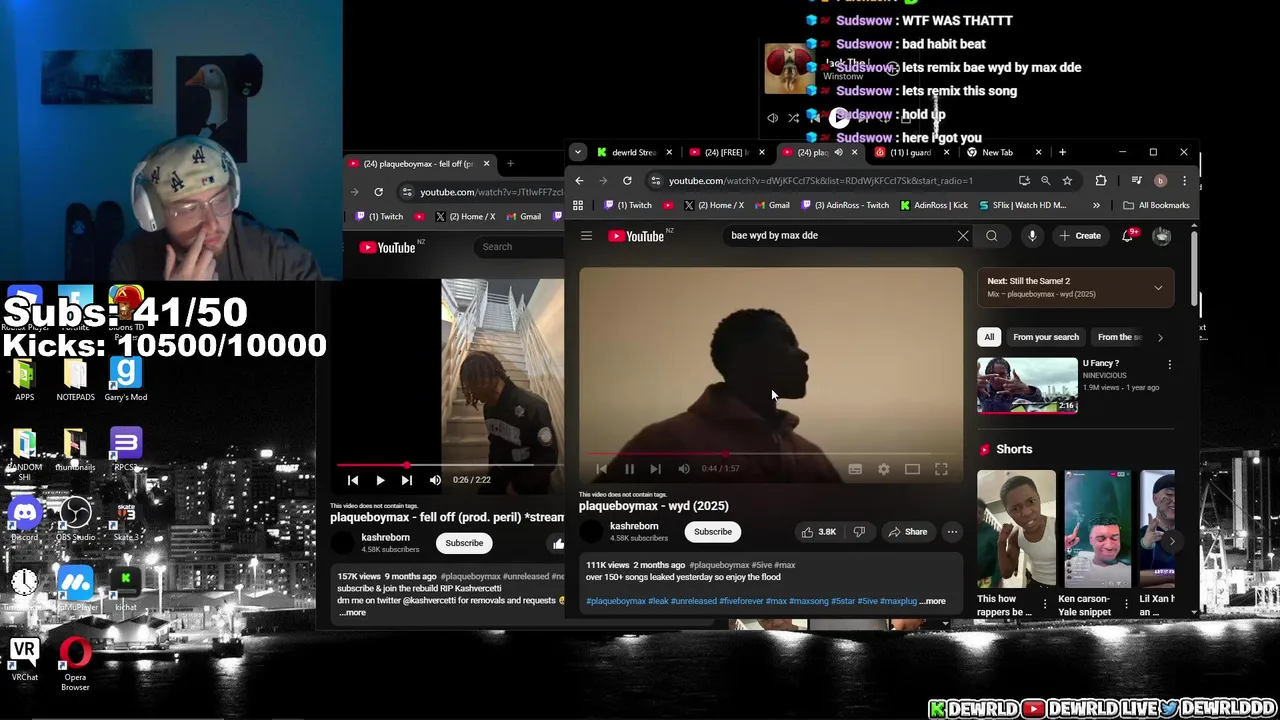Mute the front YouTube player volume
Viewport: 1280px width, 720px height.
click(x=684, y=469)
